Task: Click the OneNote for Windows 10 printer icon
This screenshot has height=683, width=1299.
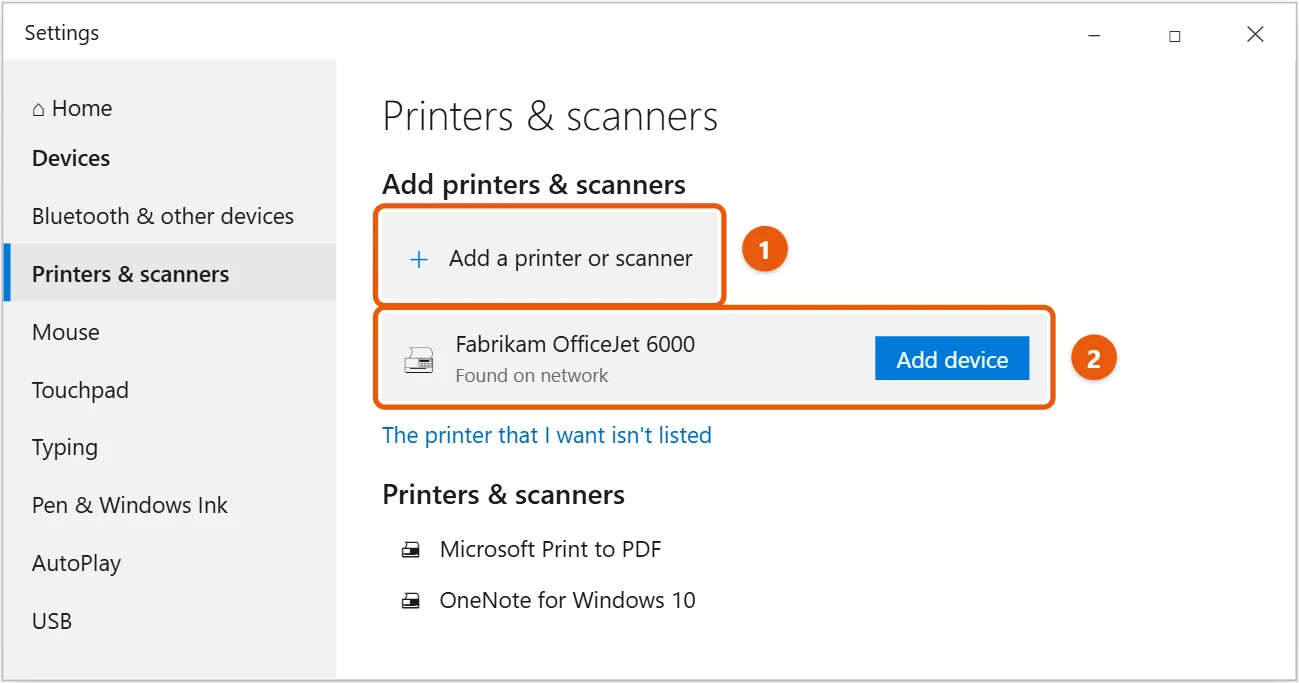Action: [x=411, y=601]
